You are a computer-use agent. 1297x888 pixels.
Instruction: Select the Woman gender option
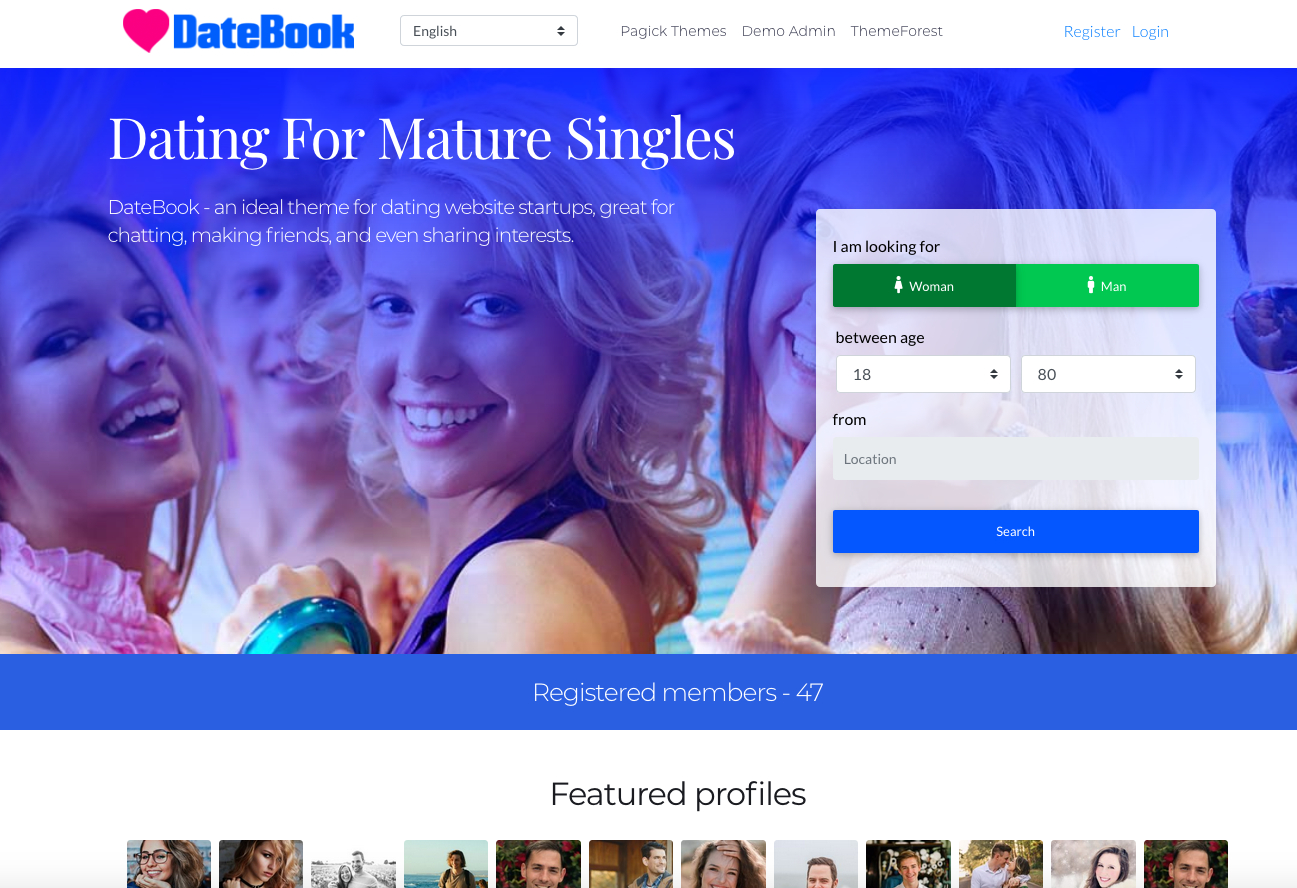pos(924,285)
